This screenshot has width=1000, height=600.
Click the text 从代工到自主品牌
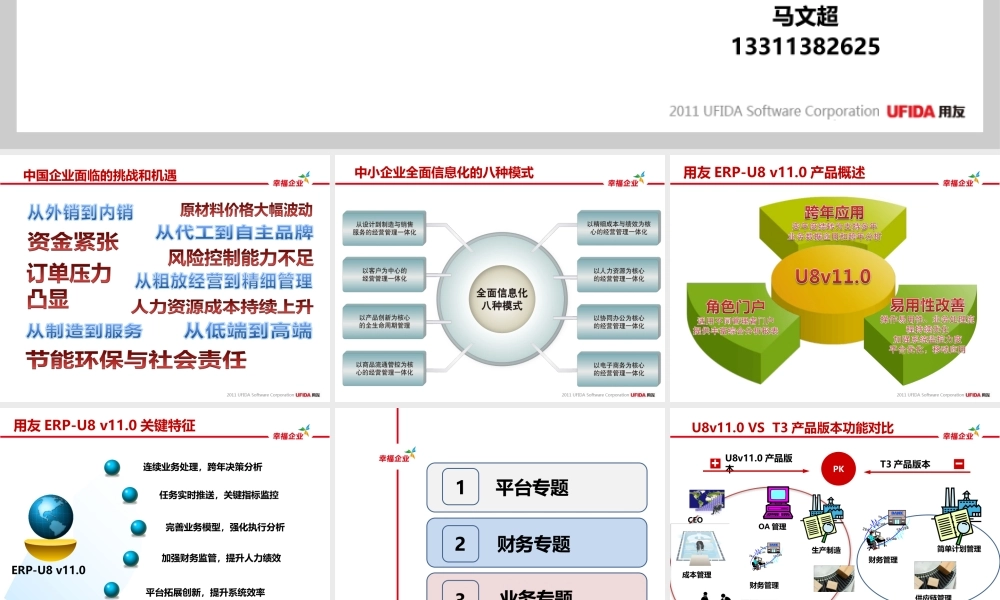[x=235, y=233]
